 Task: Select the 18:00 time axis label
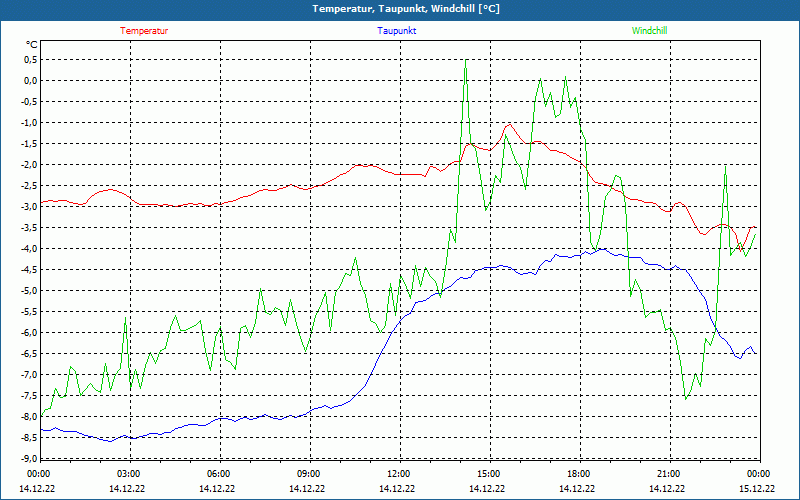578,474
